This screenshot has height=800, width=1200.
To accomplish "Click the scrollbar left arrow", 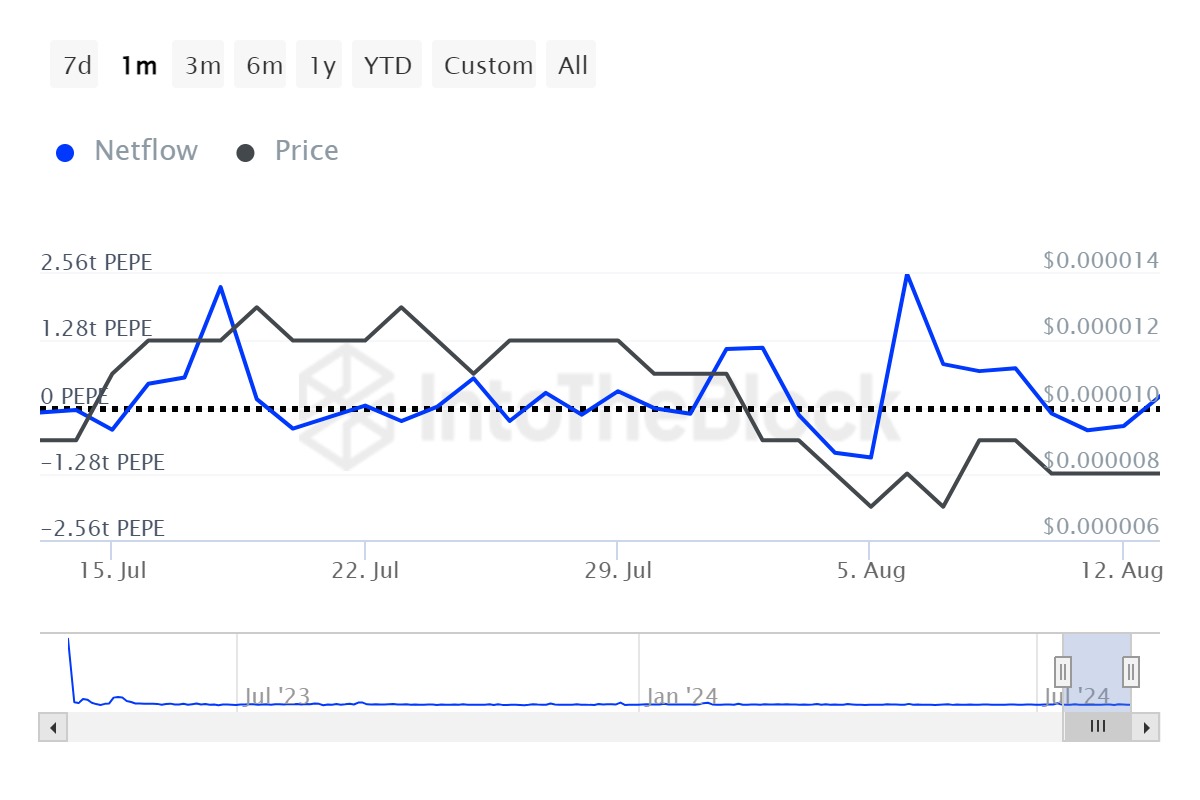I will coord(53,727).
